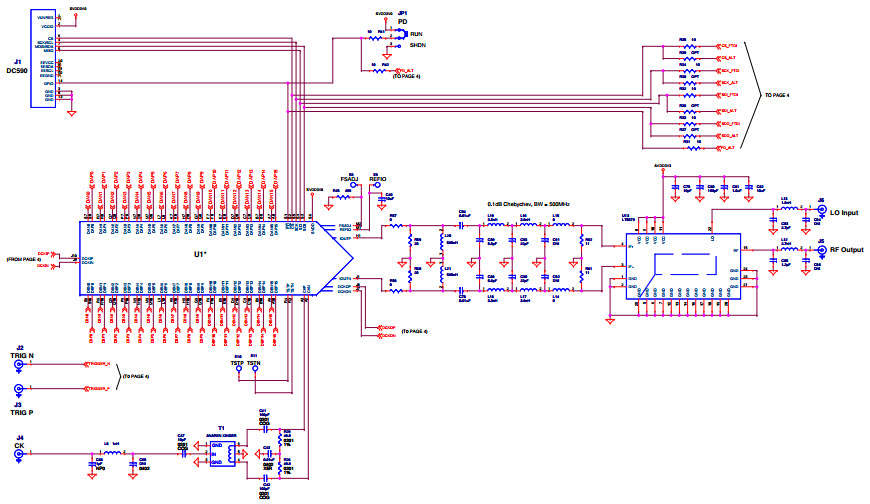This screenshot has width=870, height=504.
Task: Click the J2 TRIG N connector
Action: click(18, 365)
